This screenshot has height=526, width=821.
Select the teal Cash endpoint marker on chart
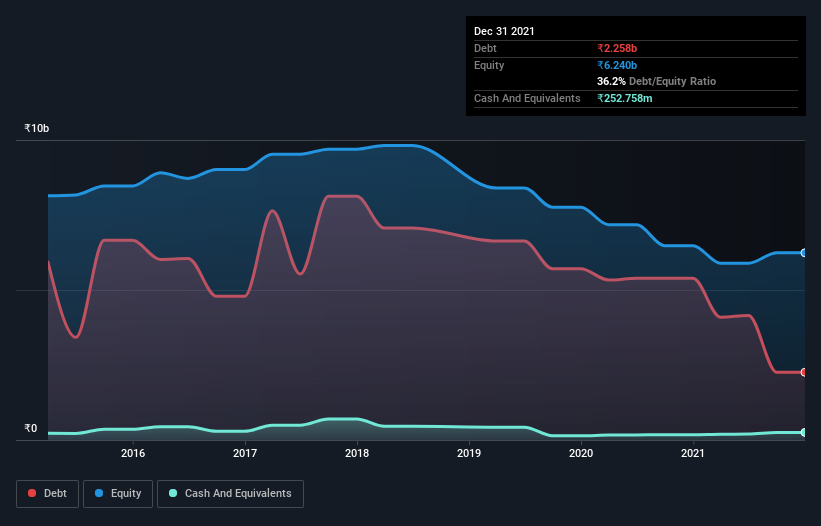[x=804, y=432]
